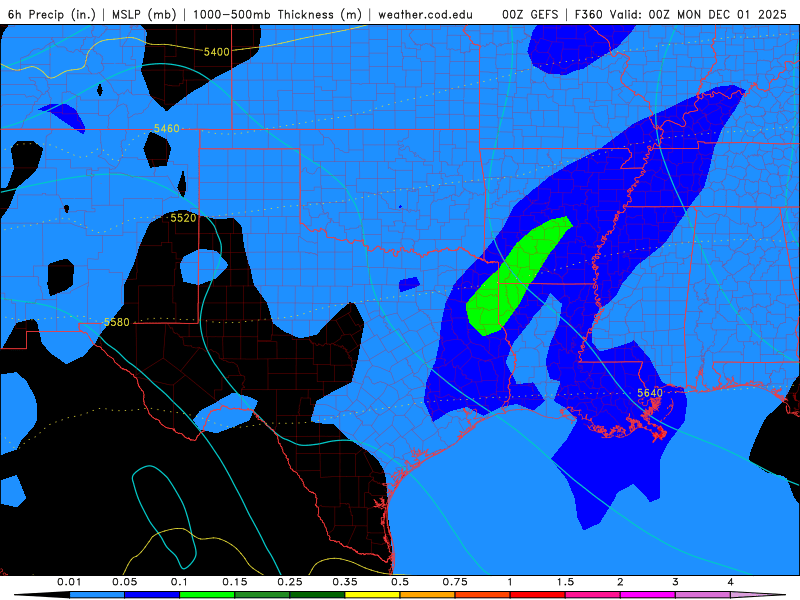Click the 5520 thickness contour label
Image resolution: width=800 pixels, height=600 pixels.
click(183, 218)
